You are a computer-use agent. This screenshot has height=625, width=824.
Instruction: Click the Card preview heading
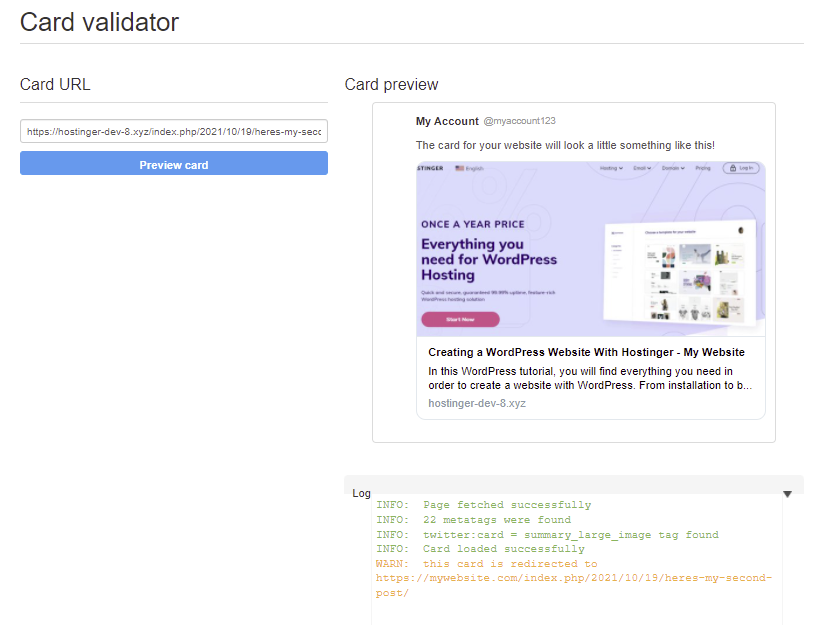tap(391, 84)
